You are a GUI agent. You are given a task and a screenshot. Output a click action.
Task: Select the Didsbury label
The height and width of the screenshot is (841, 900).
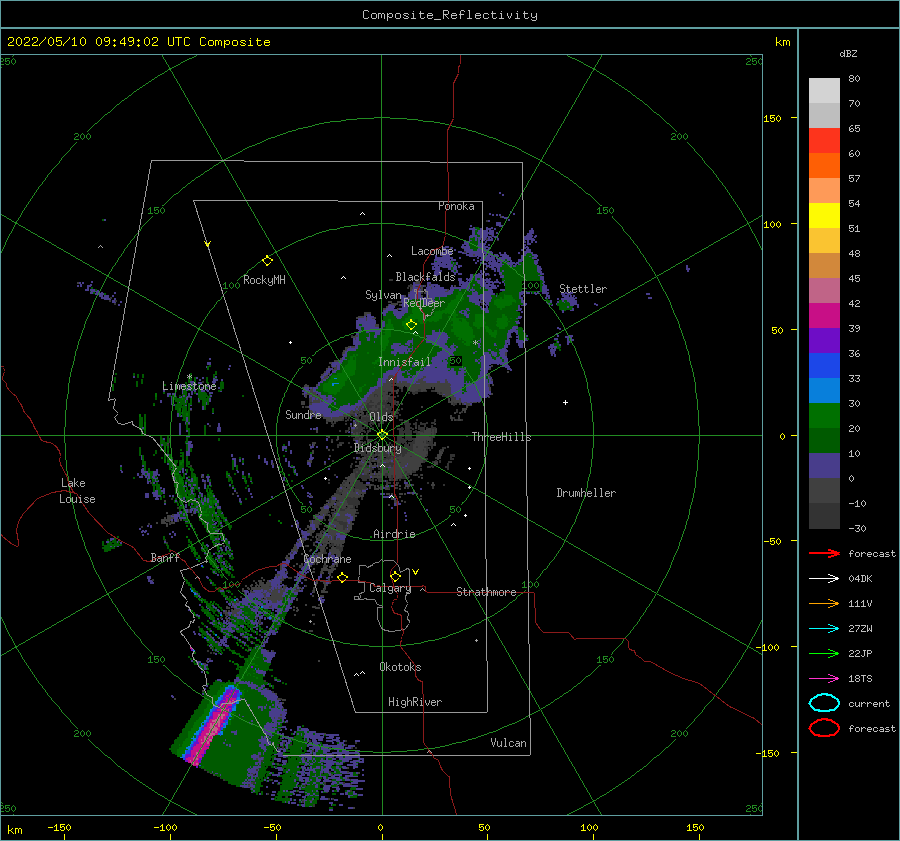(378, 448)
